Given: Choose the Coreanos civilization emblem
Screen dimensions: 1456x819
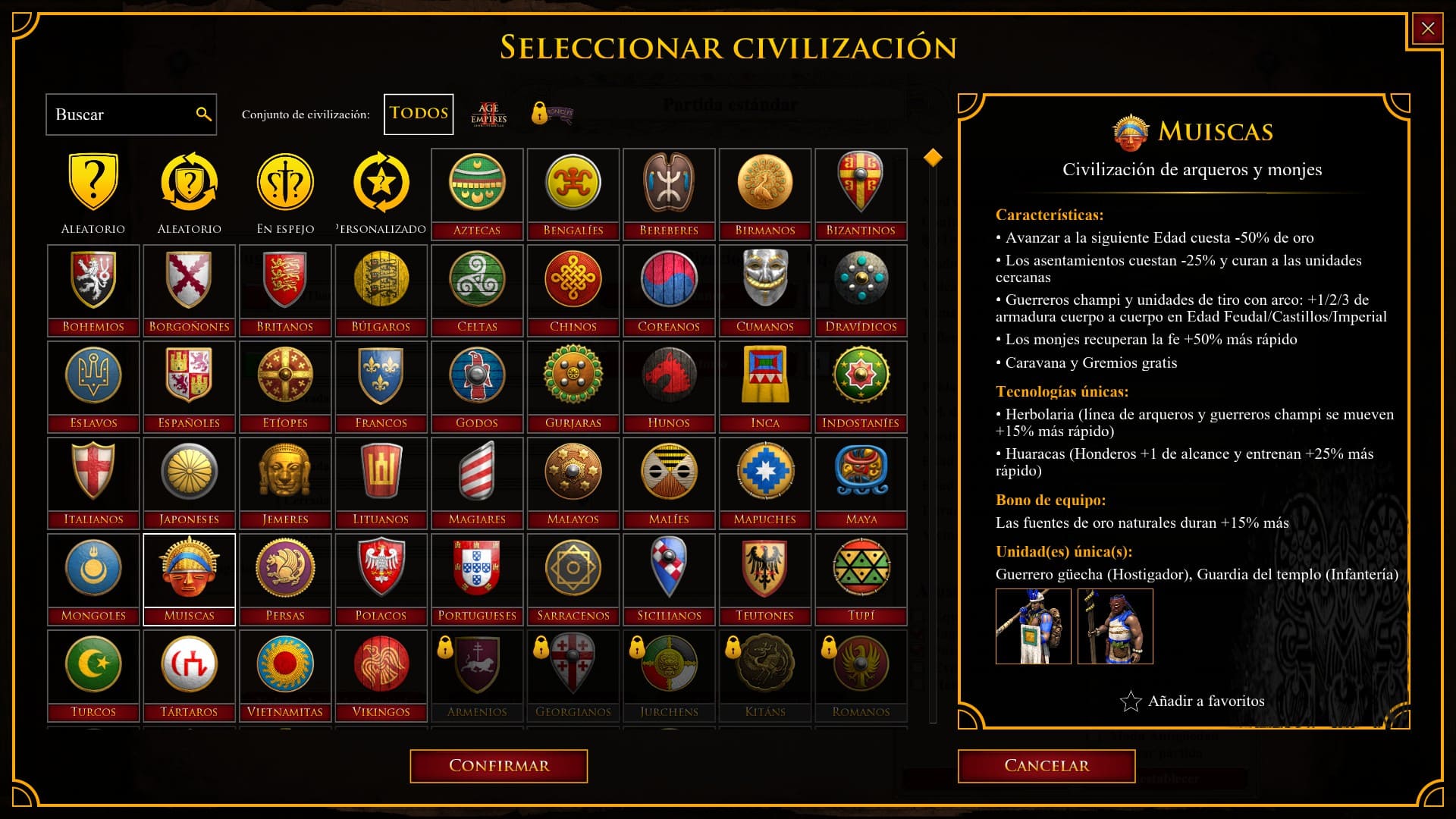Looking at the screenshot, I should 669,290.
